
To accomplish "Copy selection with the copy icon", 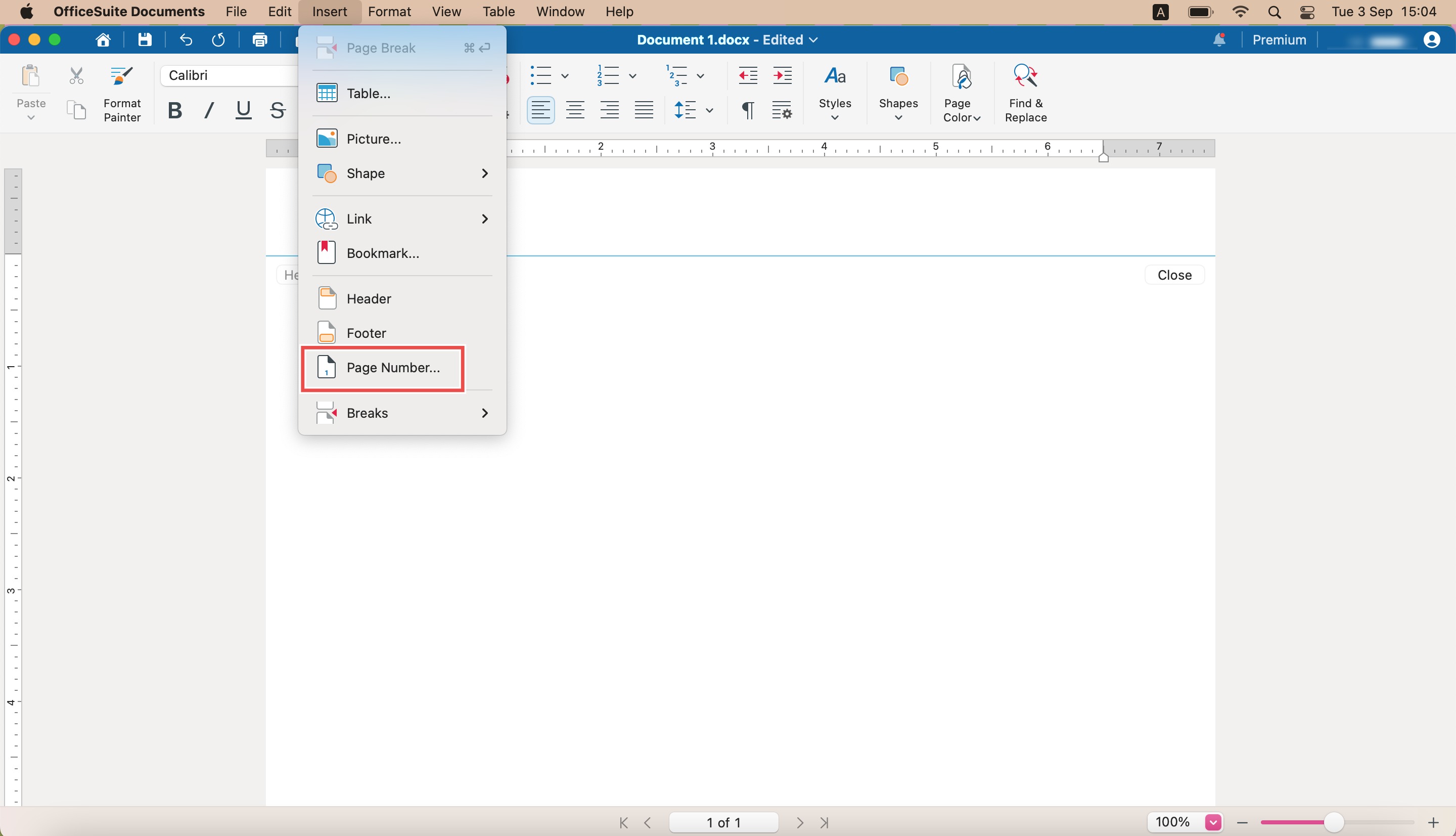I will click(76, 110).
